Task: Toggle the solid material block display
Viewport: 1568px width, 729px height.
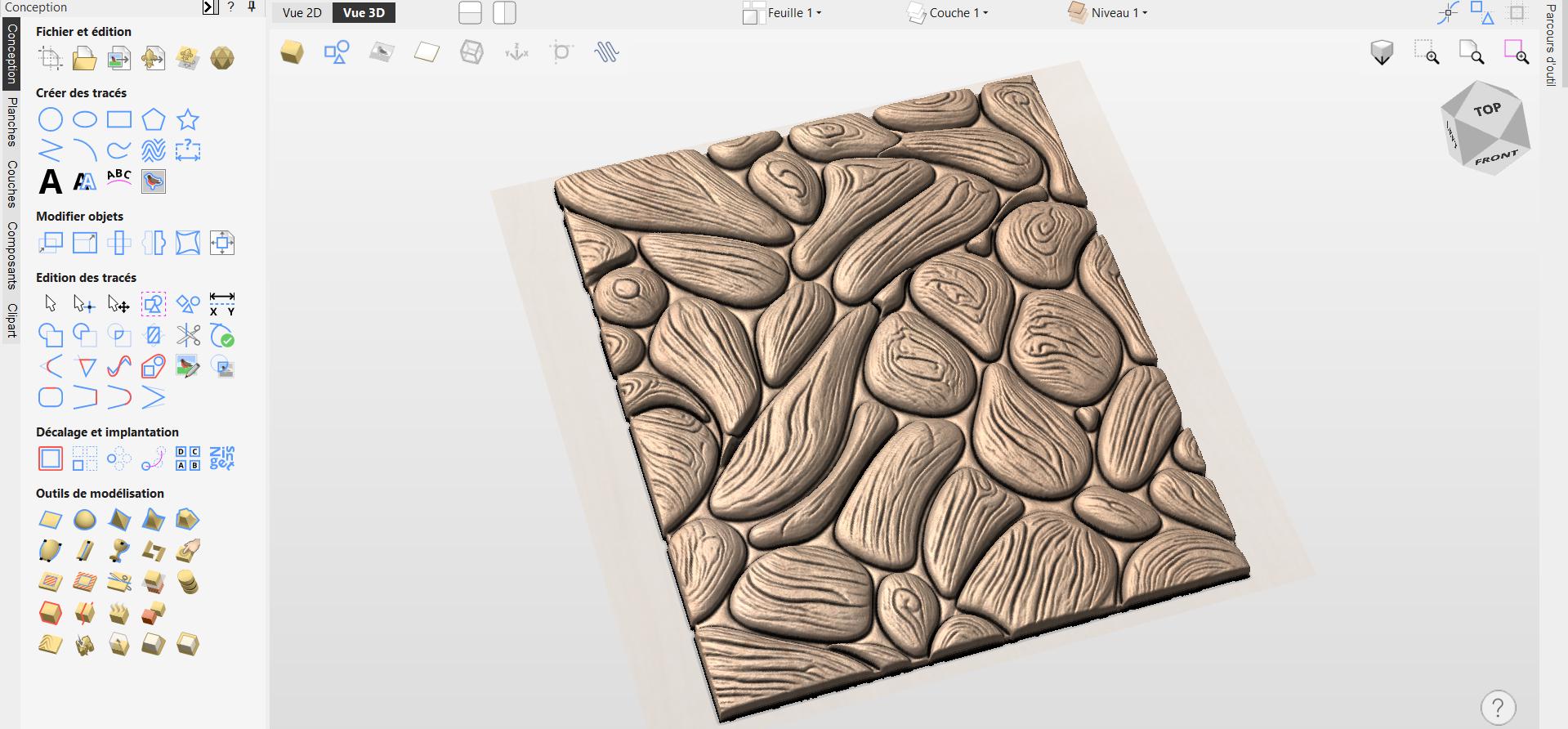Action: point(292,52)
